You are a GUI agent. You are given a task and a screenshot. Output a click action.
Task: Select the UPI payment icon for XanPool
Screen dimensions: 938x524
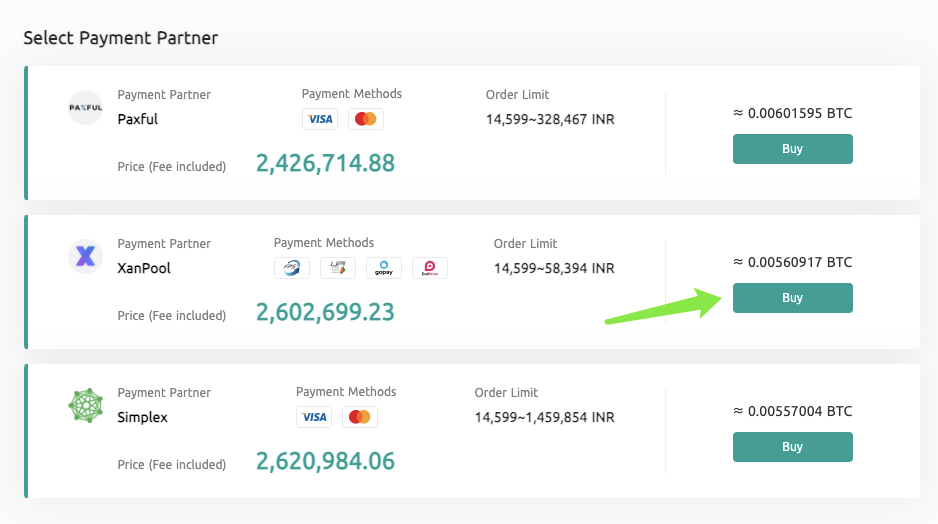coord(338,268)
